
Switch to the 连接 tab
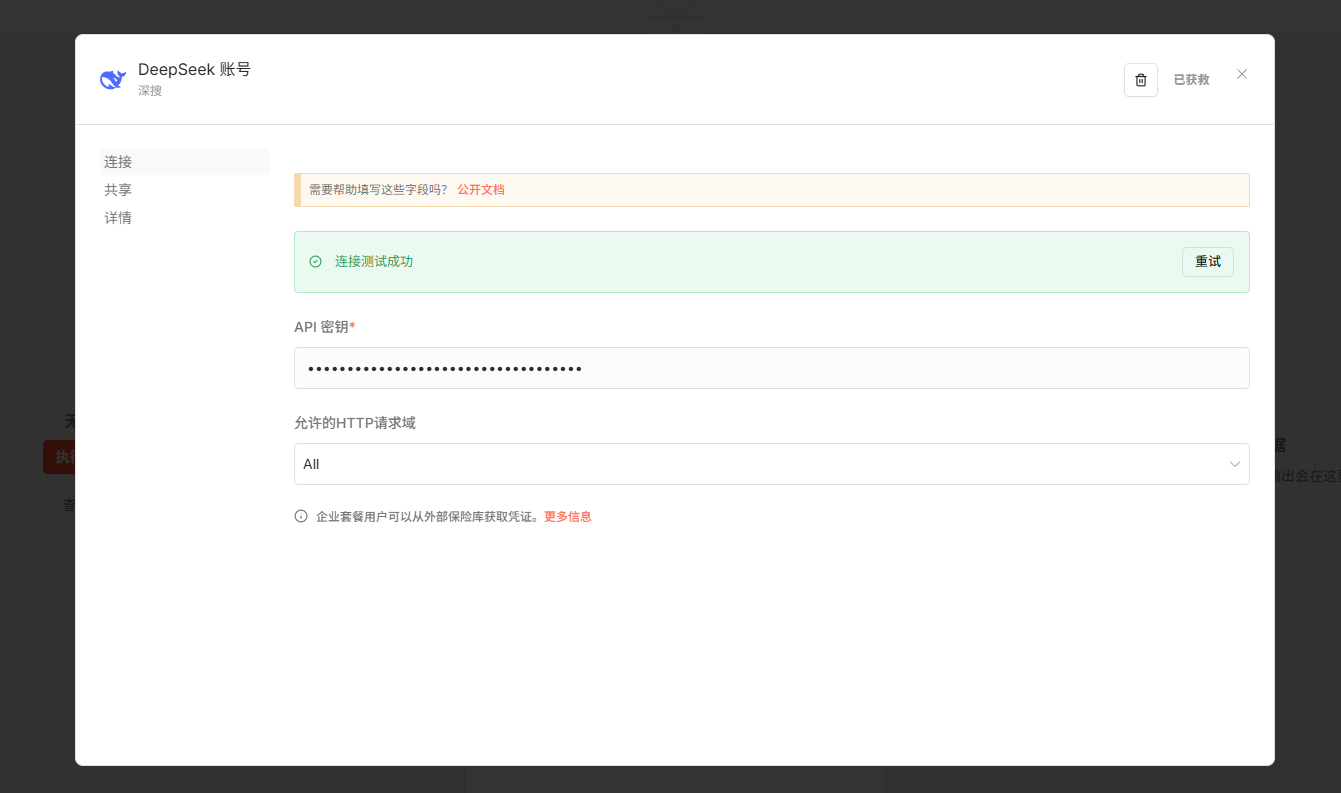[119, 162]
